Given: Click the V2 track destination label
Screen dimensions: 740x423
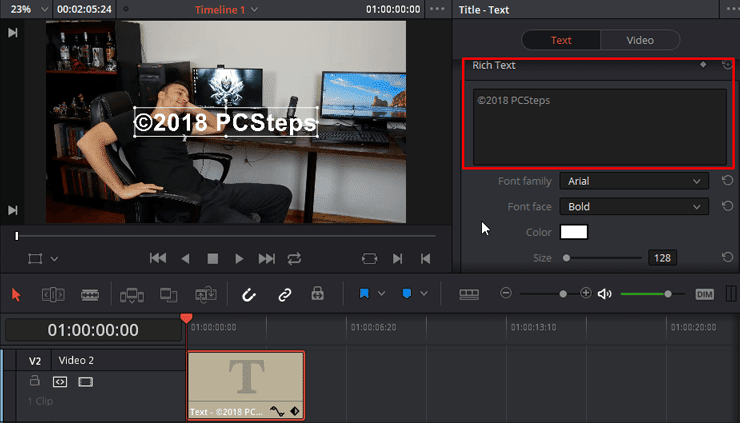Looking at the screenshot, I should point(35,361).
